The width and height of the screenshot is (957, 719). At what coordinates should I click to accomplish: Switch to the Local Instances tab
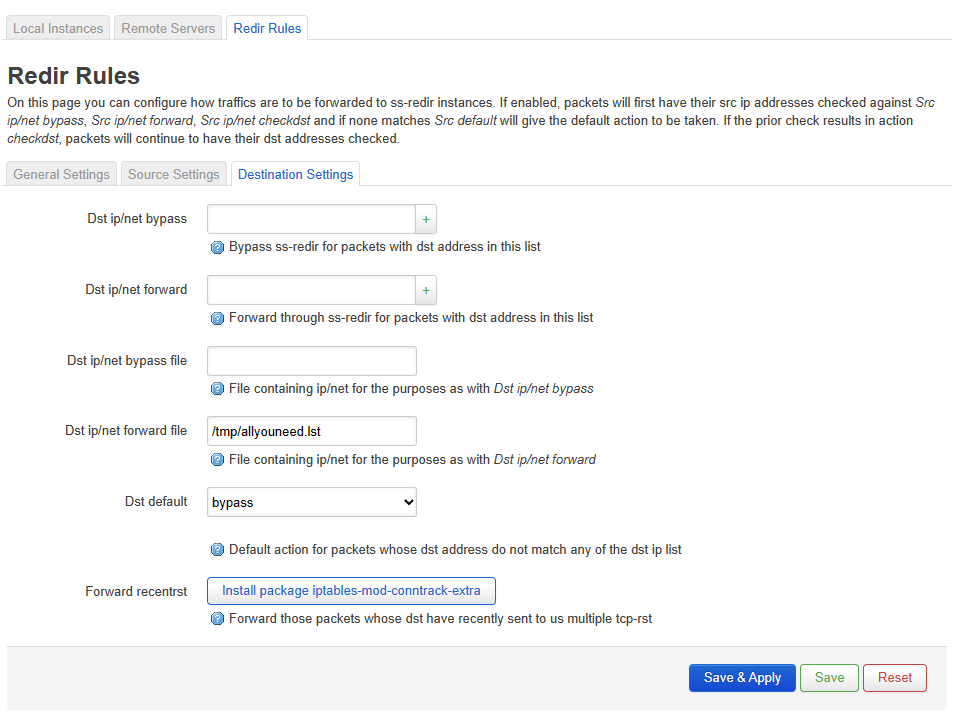[x=58, y=28]
